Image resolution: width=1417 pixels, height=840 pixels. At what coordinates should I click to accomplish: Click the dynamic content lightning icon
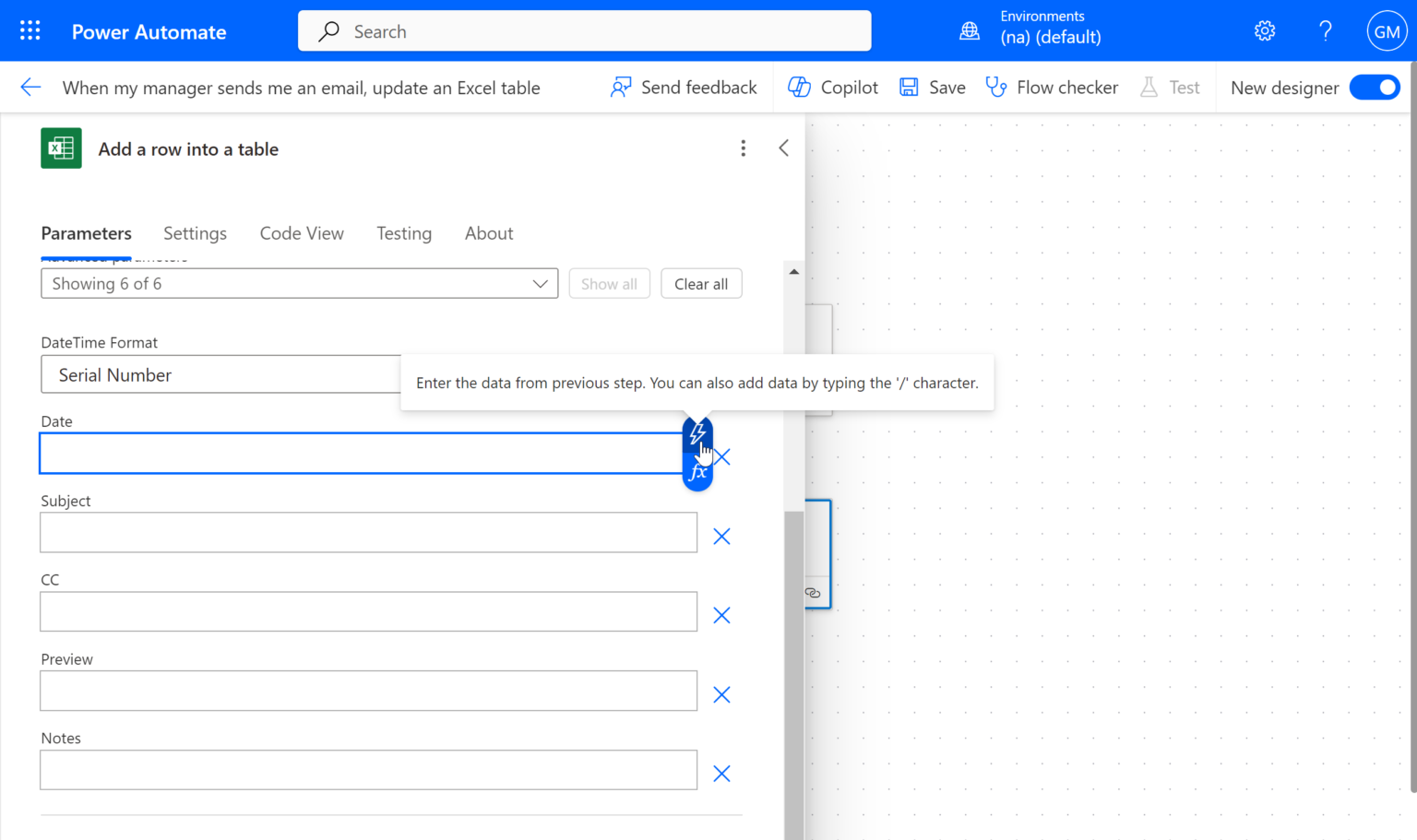[697, 432]
